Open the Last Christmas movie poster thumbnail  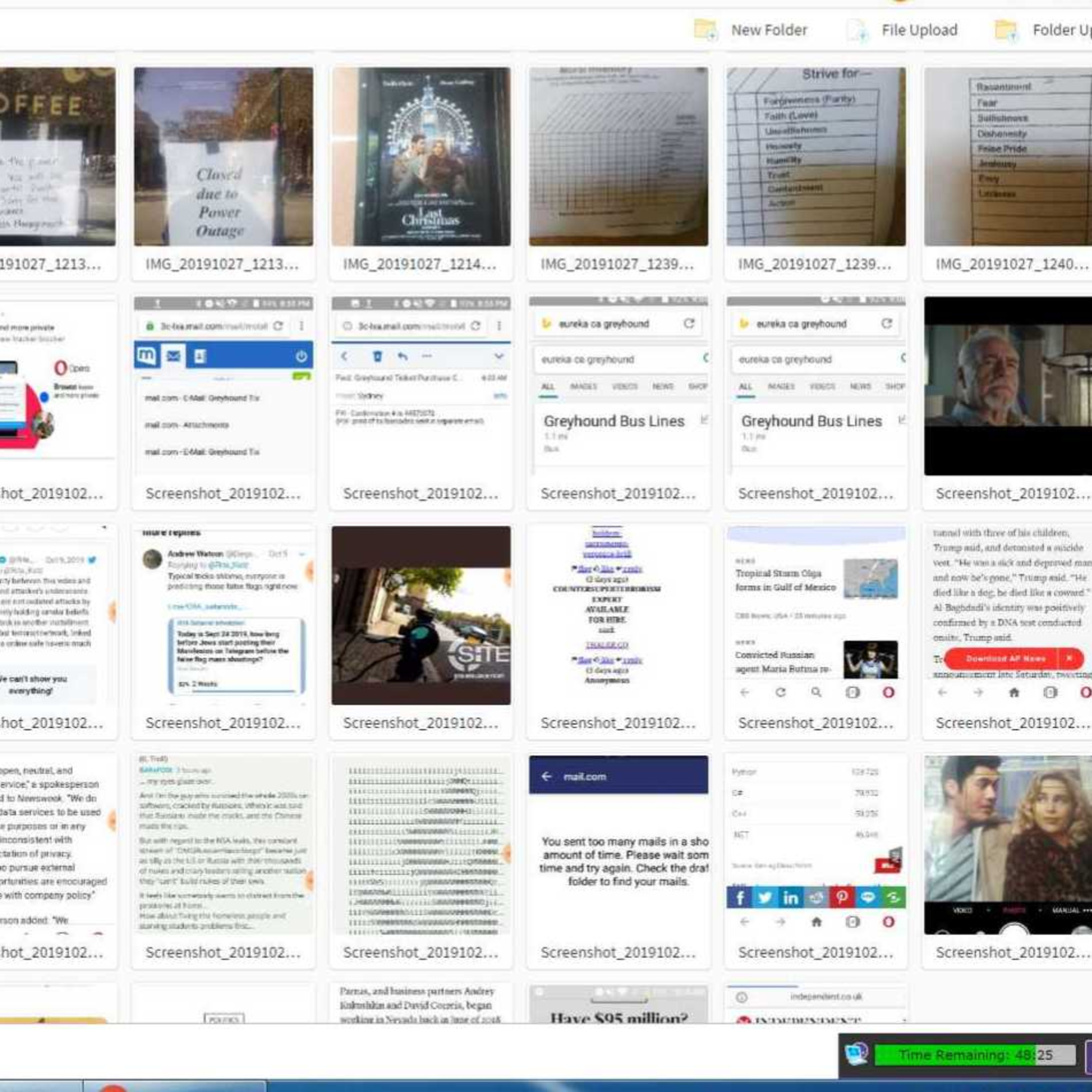tap(421, 157)
